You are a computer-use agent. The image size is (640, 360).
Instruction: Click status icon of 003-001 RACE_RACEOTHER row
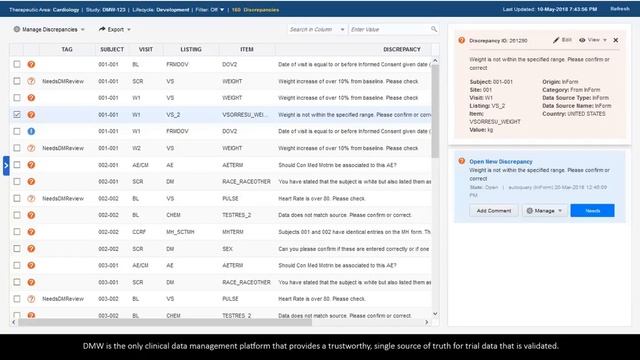pos(31,282)
